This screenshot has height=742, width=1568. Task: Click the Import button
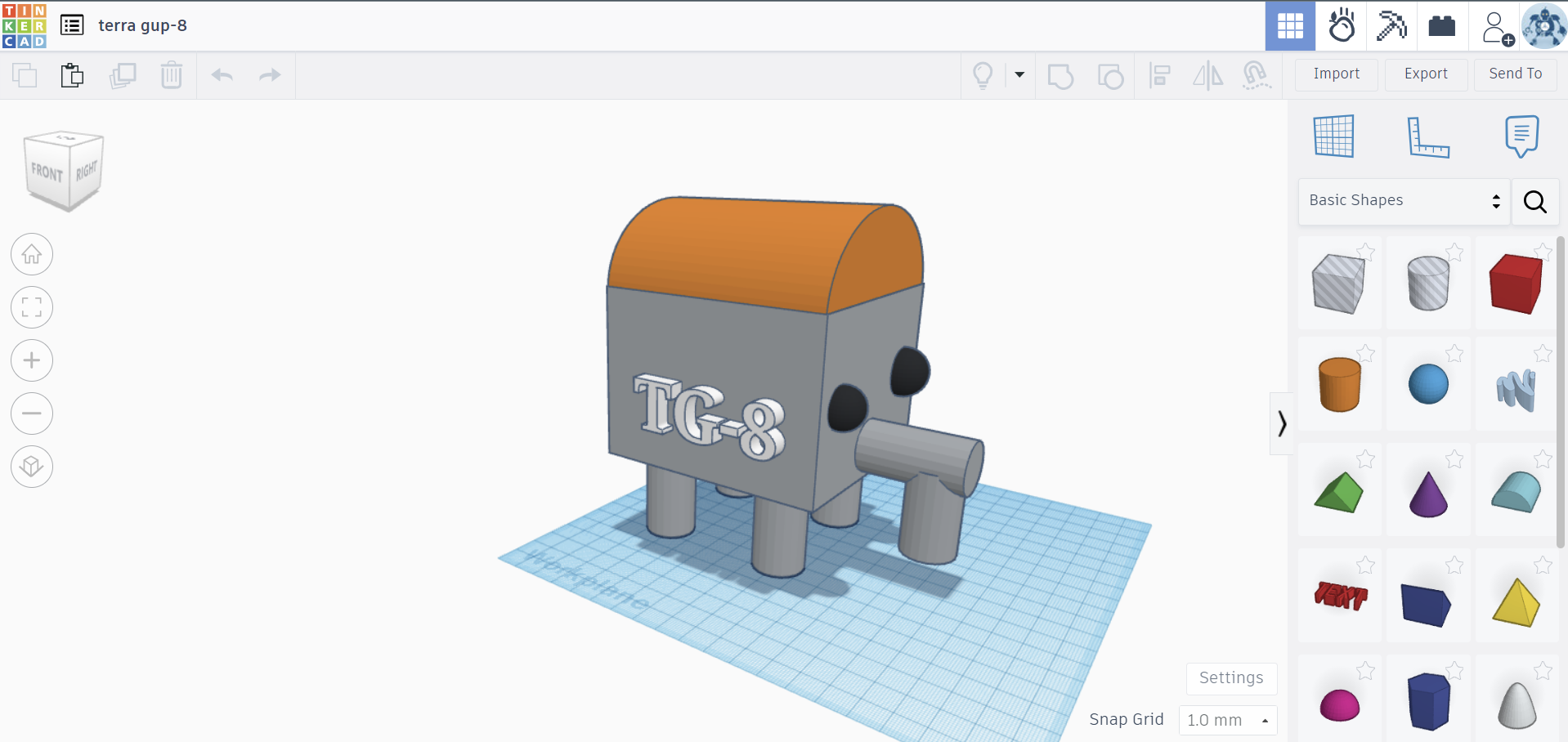1336,74
